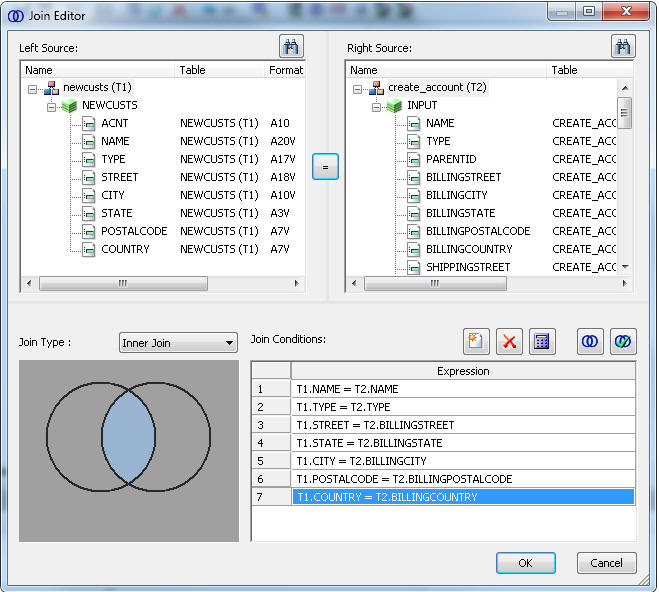
Task: Click the Left Source binoculars find icon
Action: click(291, 46)
